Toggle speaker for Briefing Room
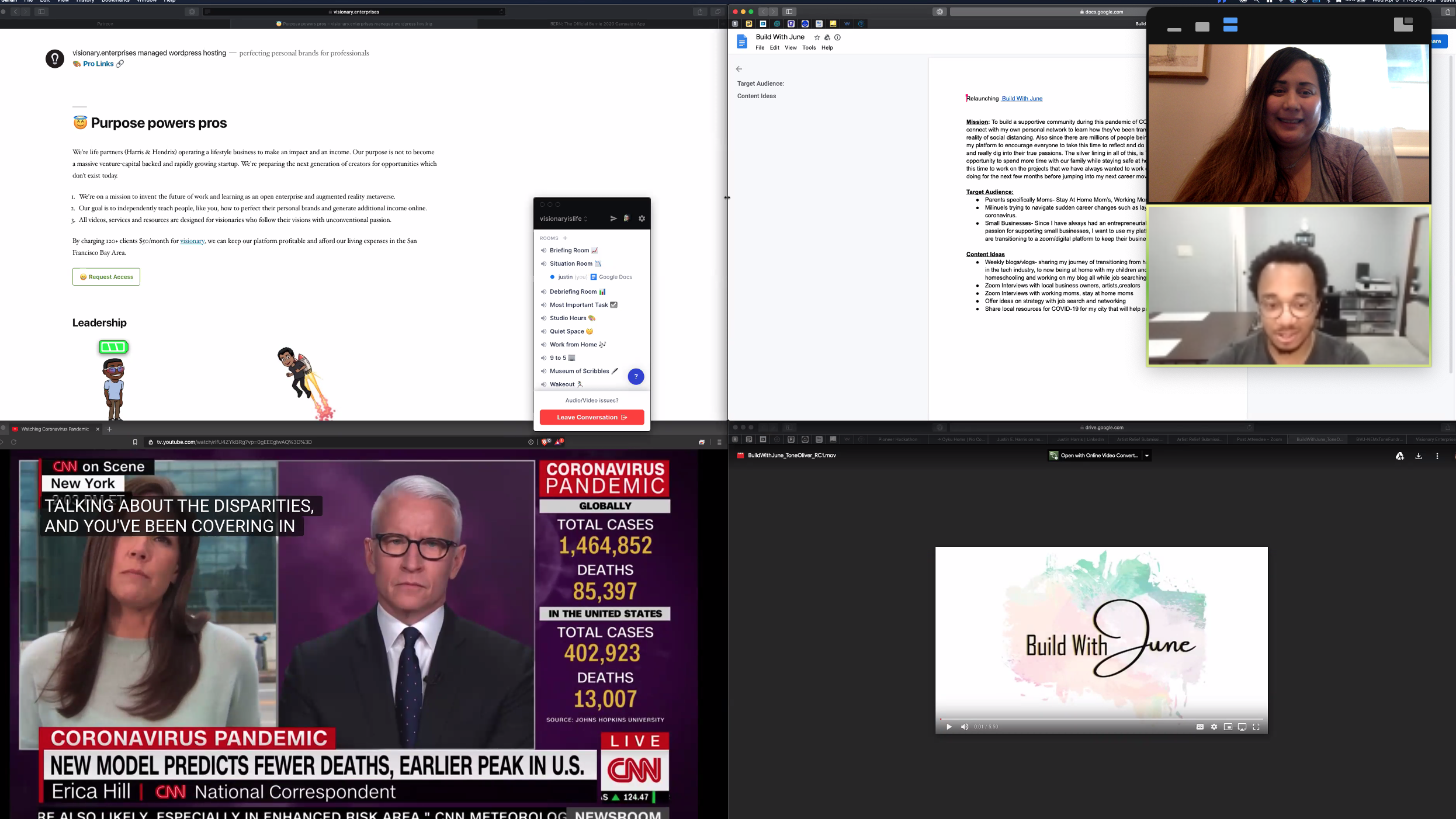 (543, 251)
